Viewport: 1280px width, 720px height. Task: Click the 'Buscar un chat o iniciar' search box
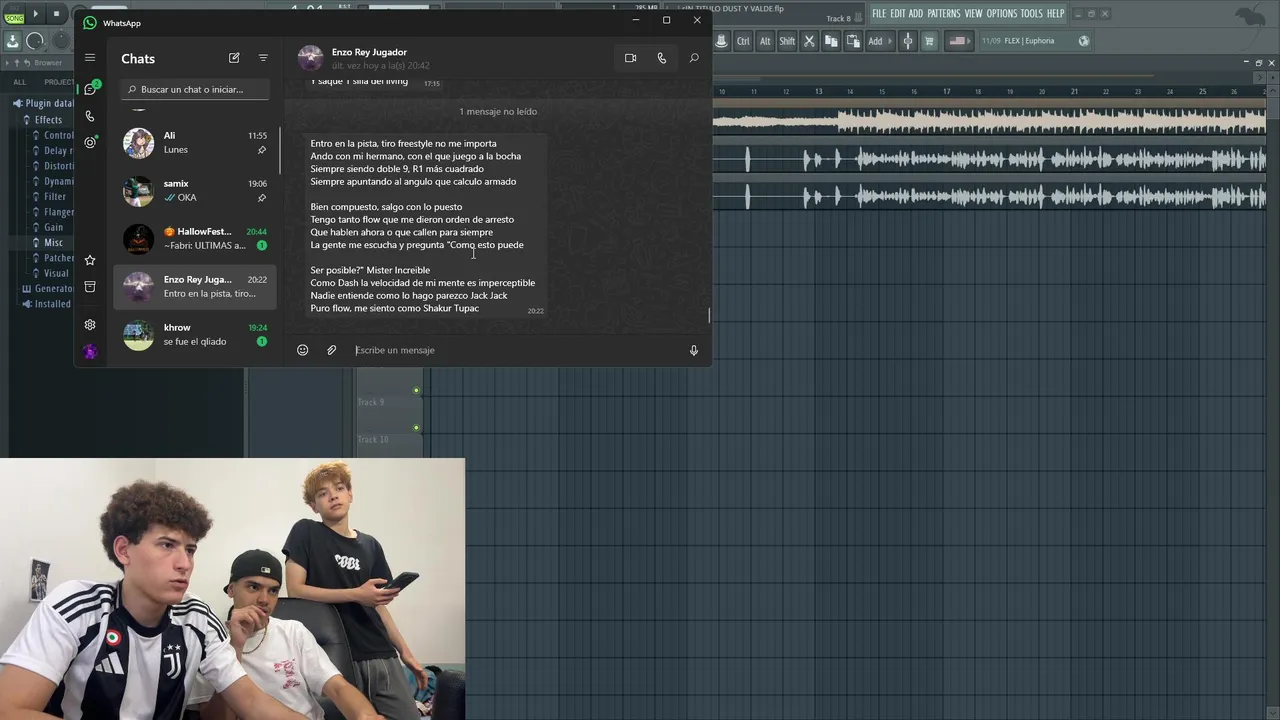(196, 89)
